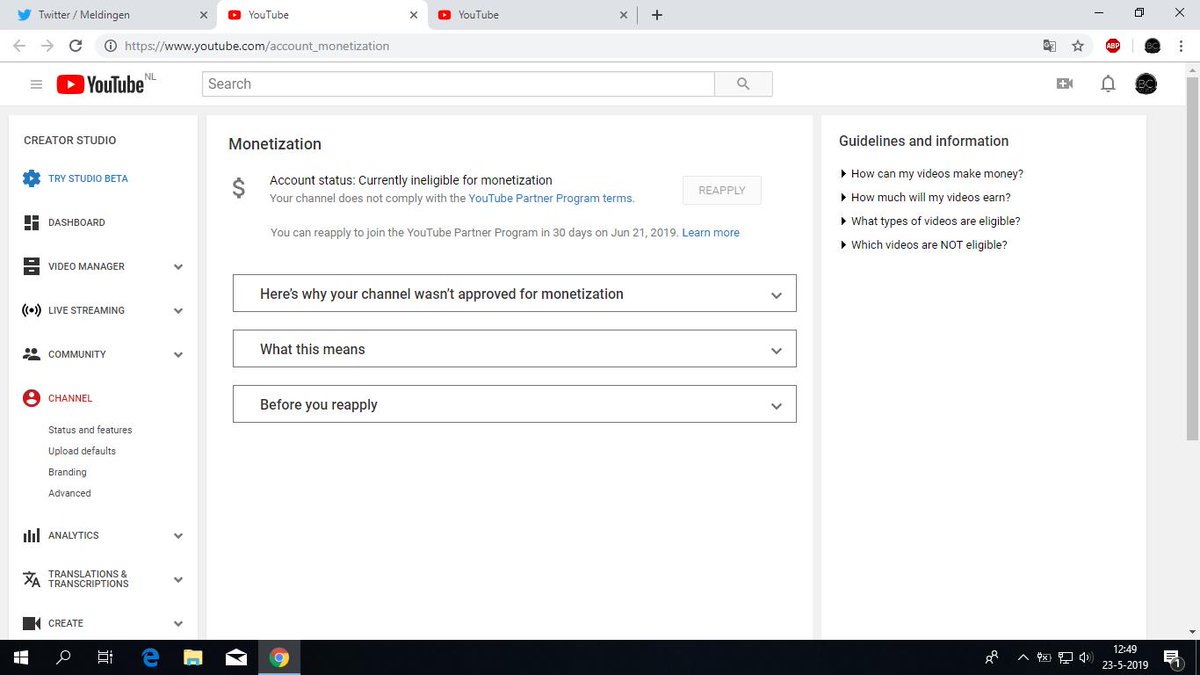Click the REAPPLY button
The height and width of the screenshot is (675, 1200).
(722, 190)
